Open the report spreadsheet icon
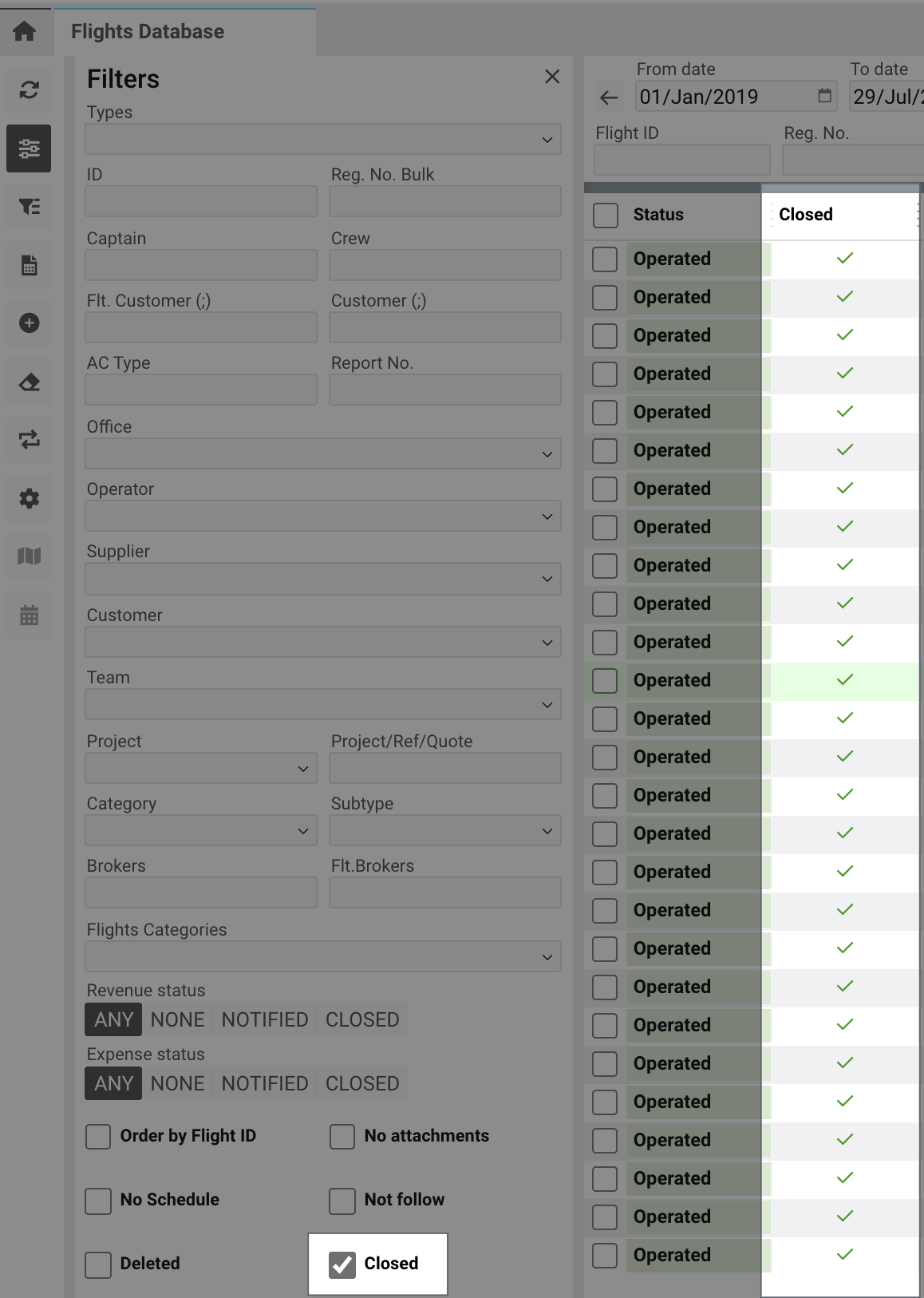Image resolution: width=924 pixels, height=1298 pixels. pos(29,265)
